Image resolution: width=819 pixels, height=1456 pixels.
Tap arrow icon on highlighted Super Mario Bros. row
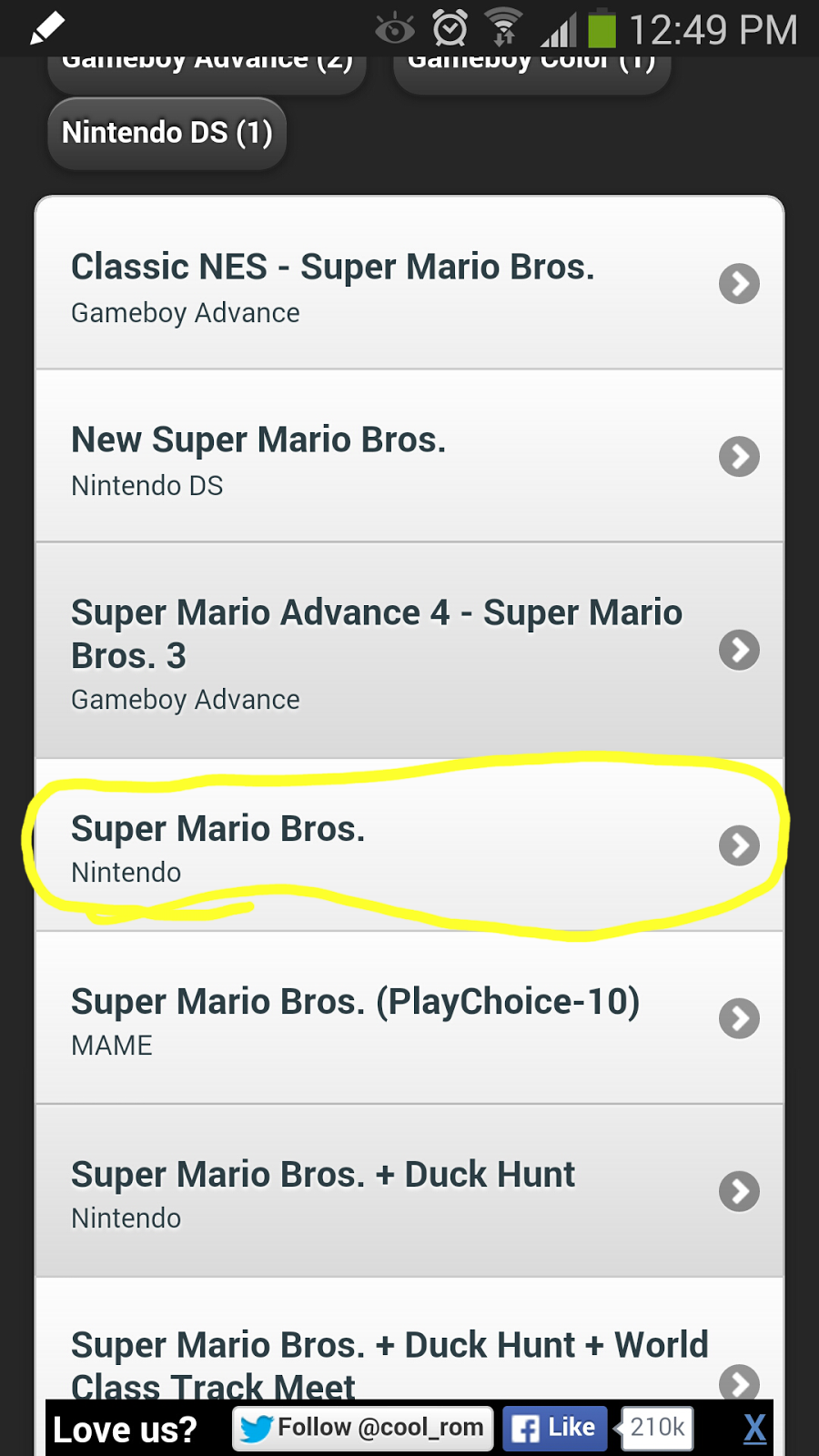point(739,845)
